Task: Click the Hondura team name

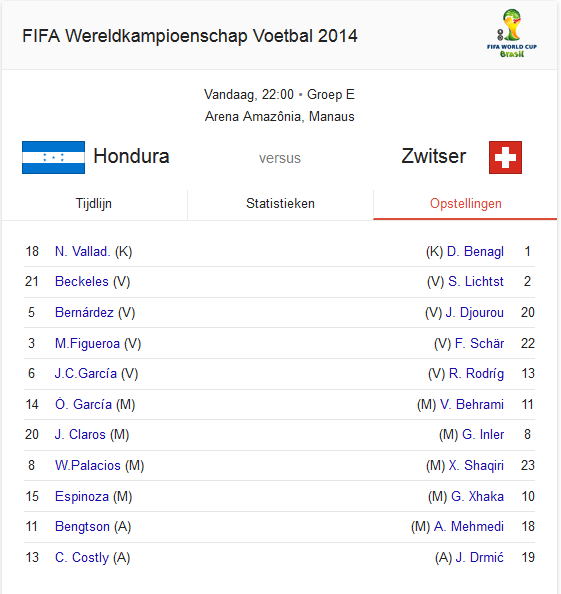Action: 131,156
